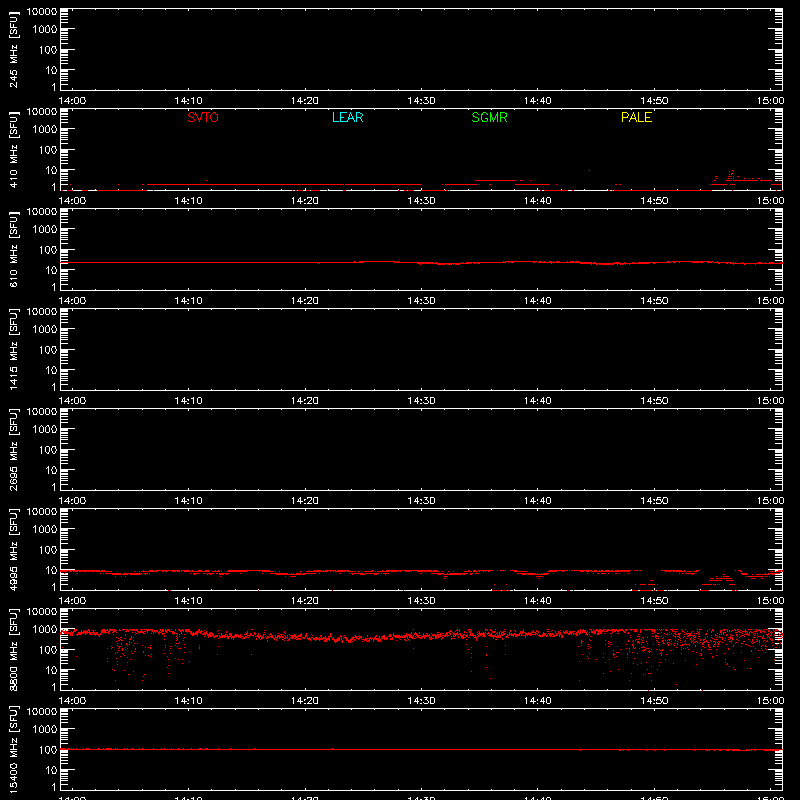Screen dimensions: 800x800
Task: Click the flat red trace in 15400 MHz panel
Action: [x=421, y=749]
